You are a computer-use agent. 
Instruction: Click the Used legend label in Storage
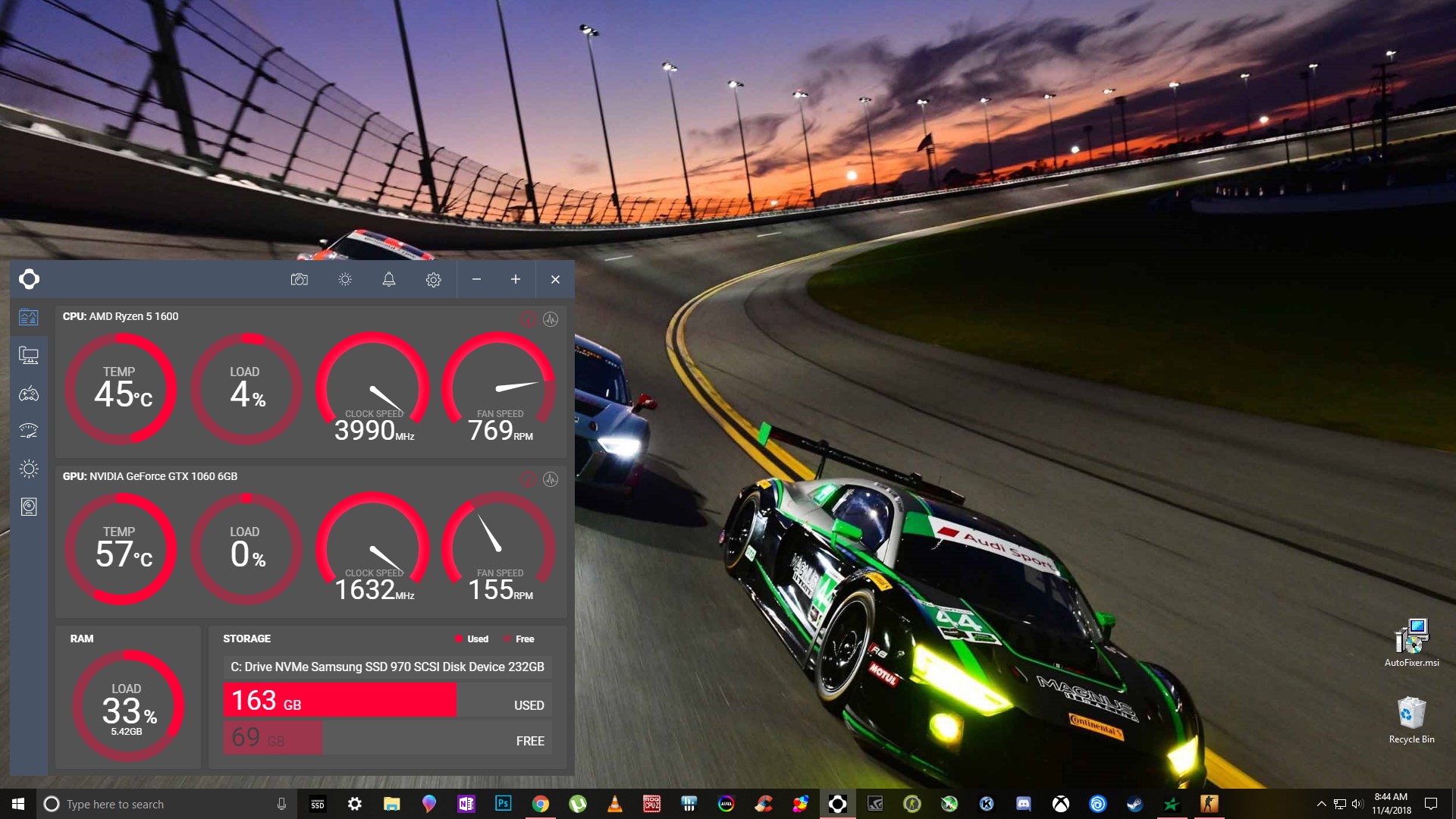tap(478, 639)
